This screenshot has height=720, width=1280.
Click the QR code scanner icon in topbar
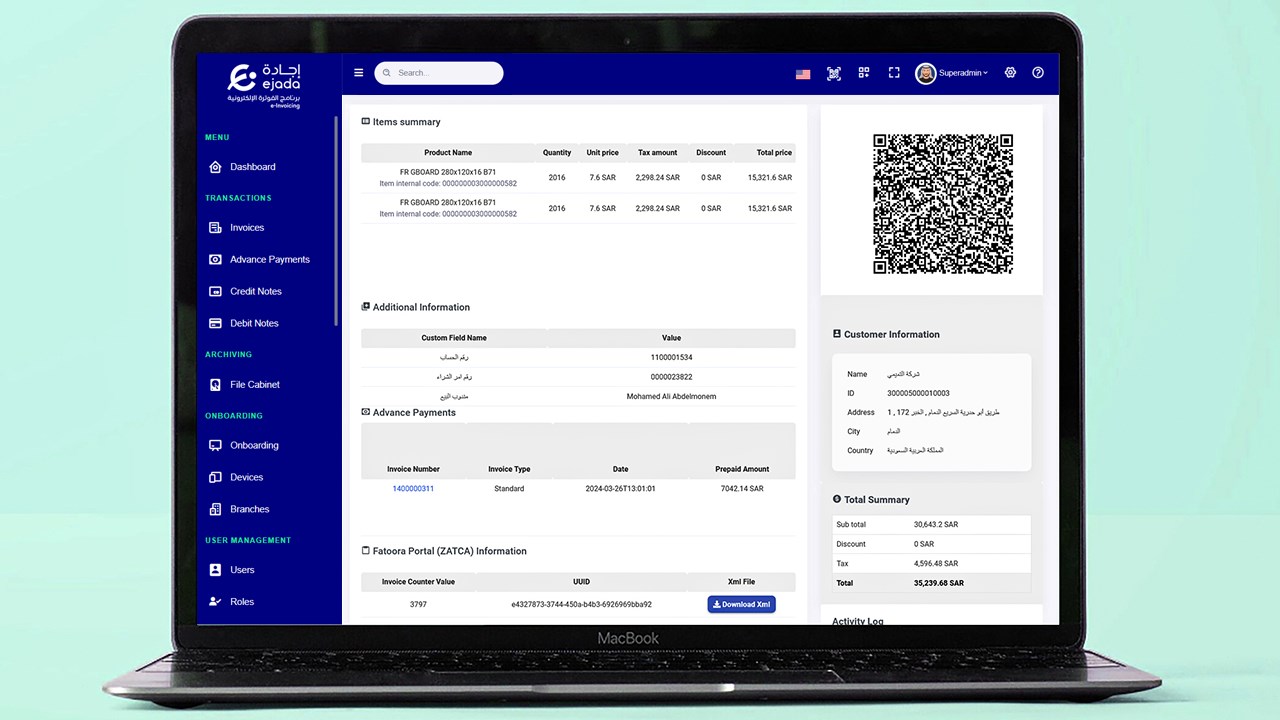[x=833, y=72]
